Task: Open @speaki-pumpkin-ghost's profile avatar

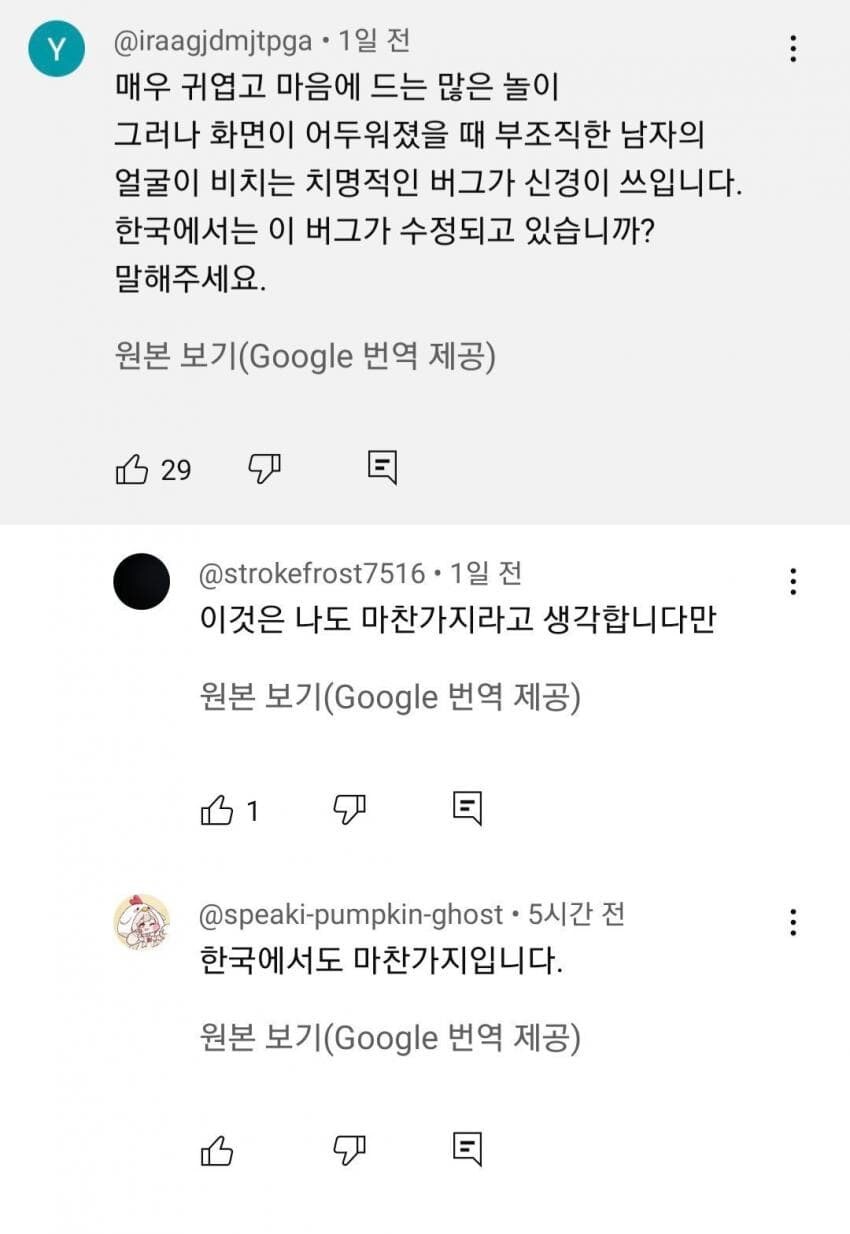Action: [x=142, y=922]
